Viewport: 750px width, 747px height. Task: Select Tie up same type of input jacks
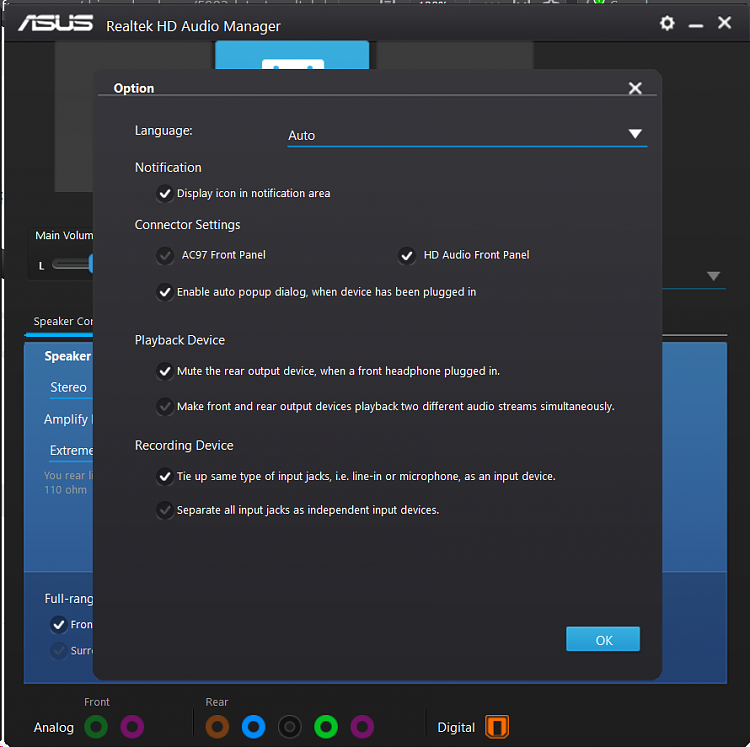pyautogui.click(x=165, y=477)
